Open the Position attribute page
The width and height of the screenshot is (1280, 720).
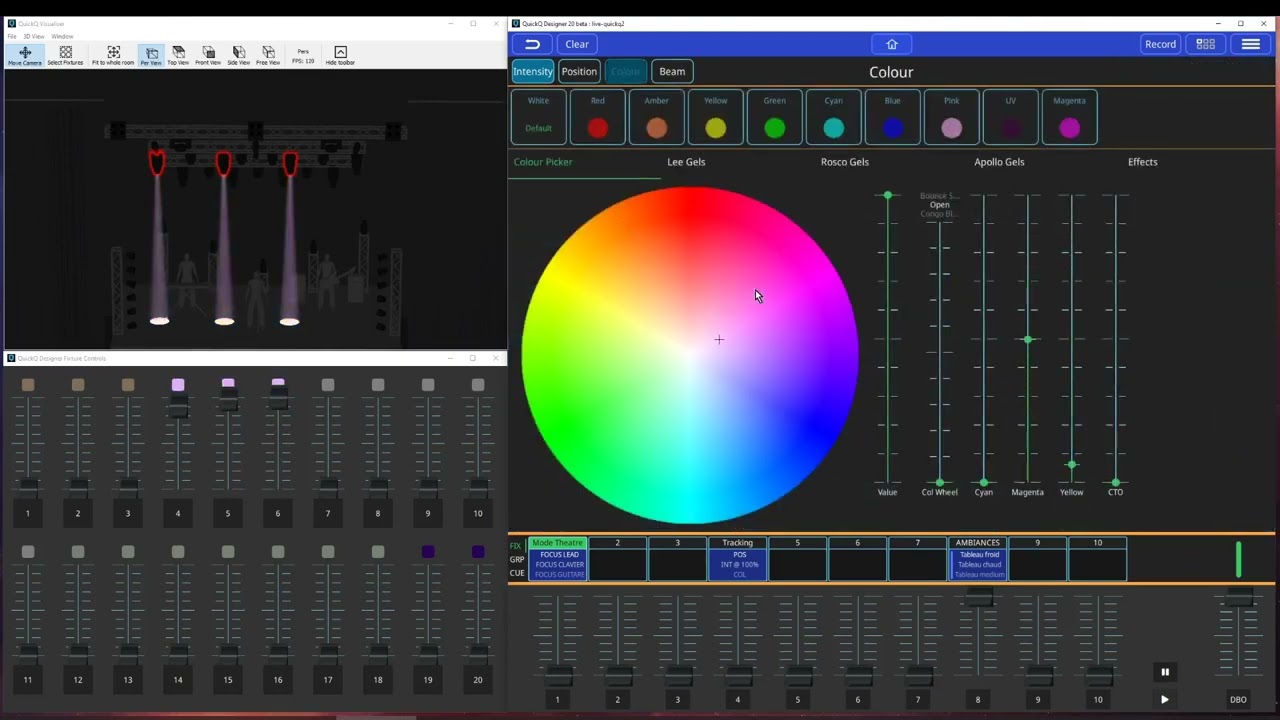pyautogui.click(x=579, y=71)
